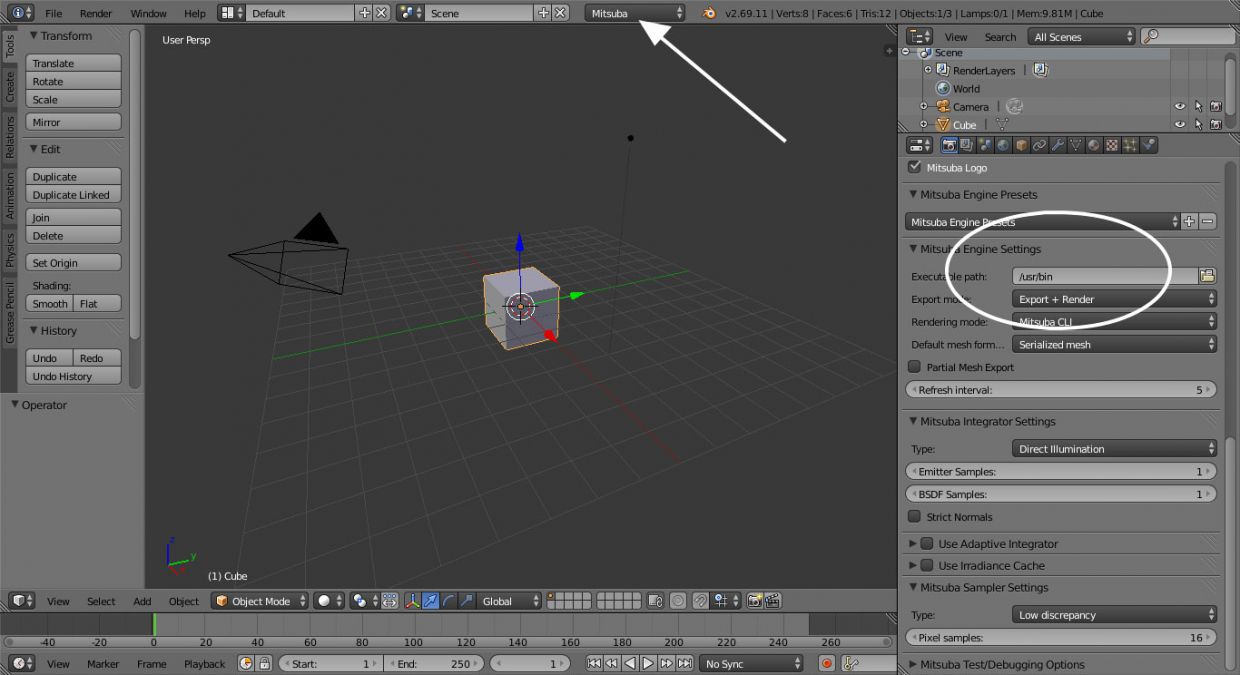Open the sampler Type dropdown showing Low discrepancy
1240x675 pixels.
(x=1114, y=615)
